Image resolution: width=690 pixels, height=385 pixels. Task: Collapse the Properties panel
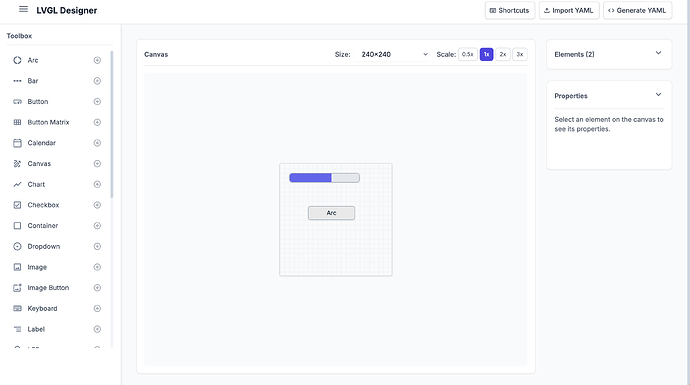pos(658,95)
